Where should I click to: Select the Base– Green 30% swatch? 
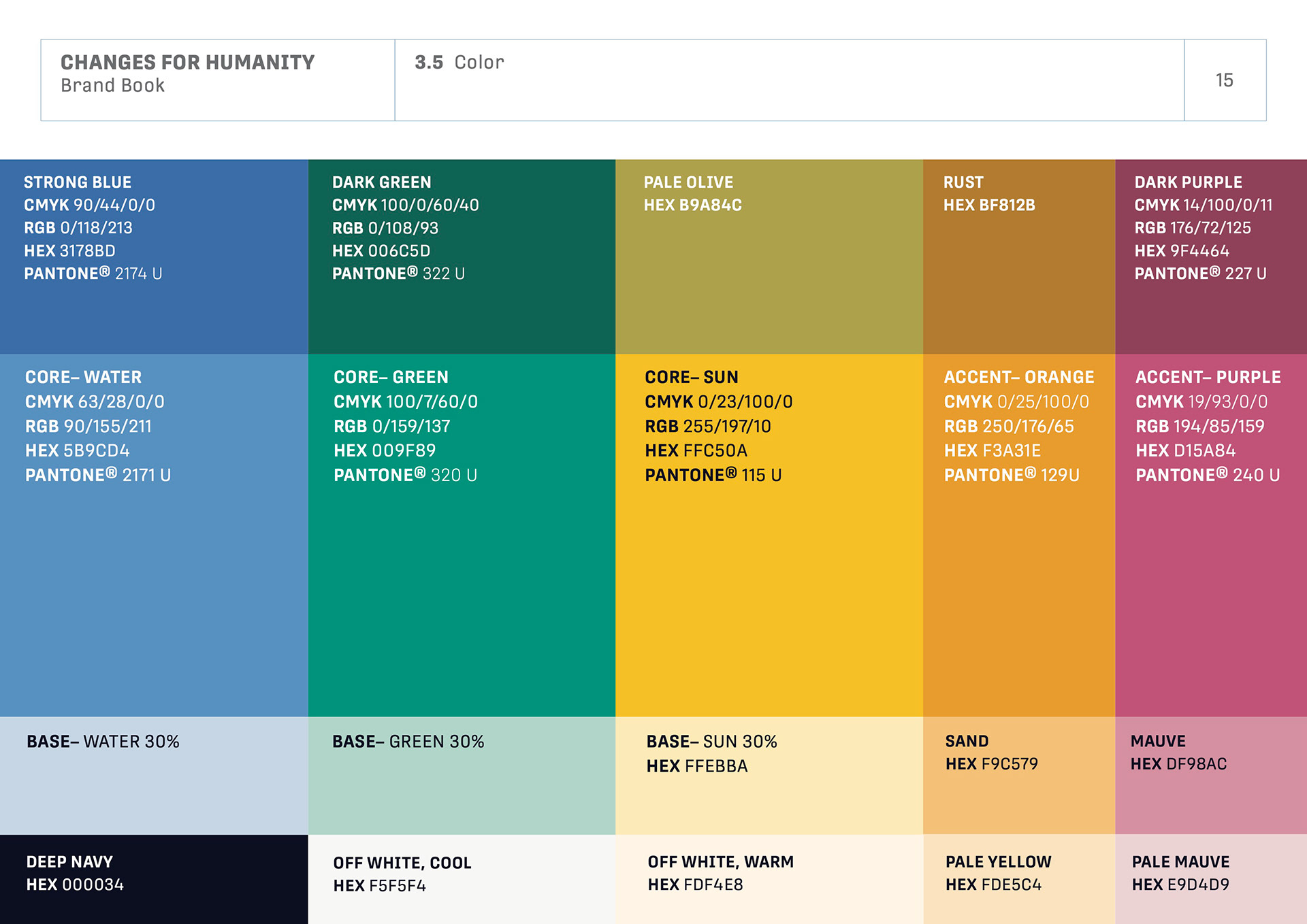click(x=462, y=776)
